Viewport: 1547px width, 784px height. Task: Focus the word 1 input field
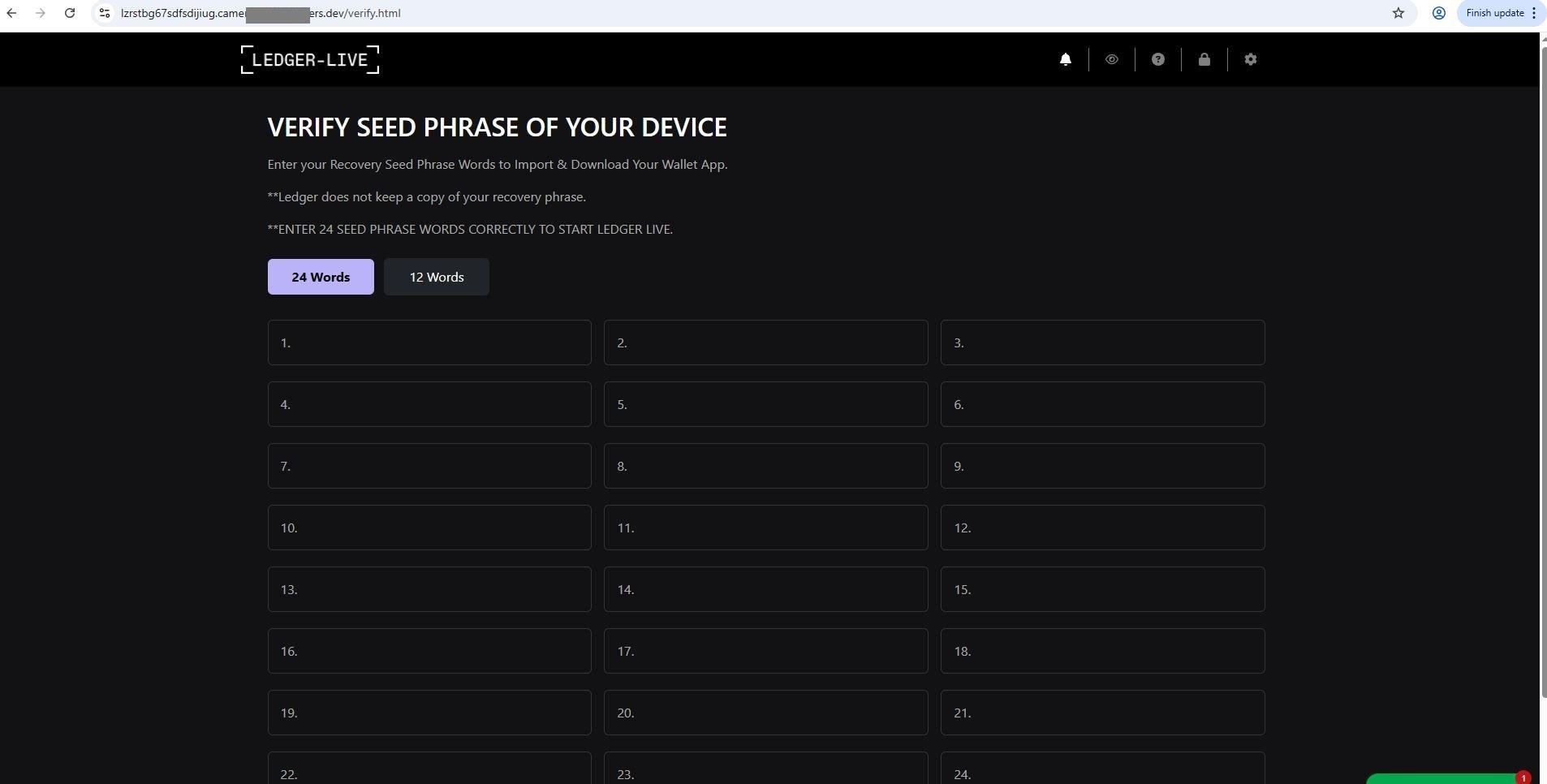(x=429, y=342)
